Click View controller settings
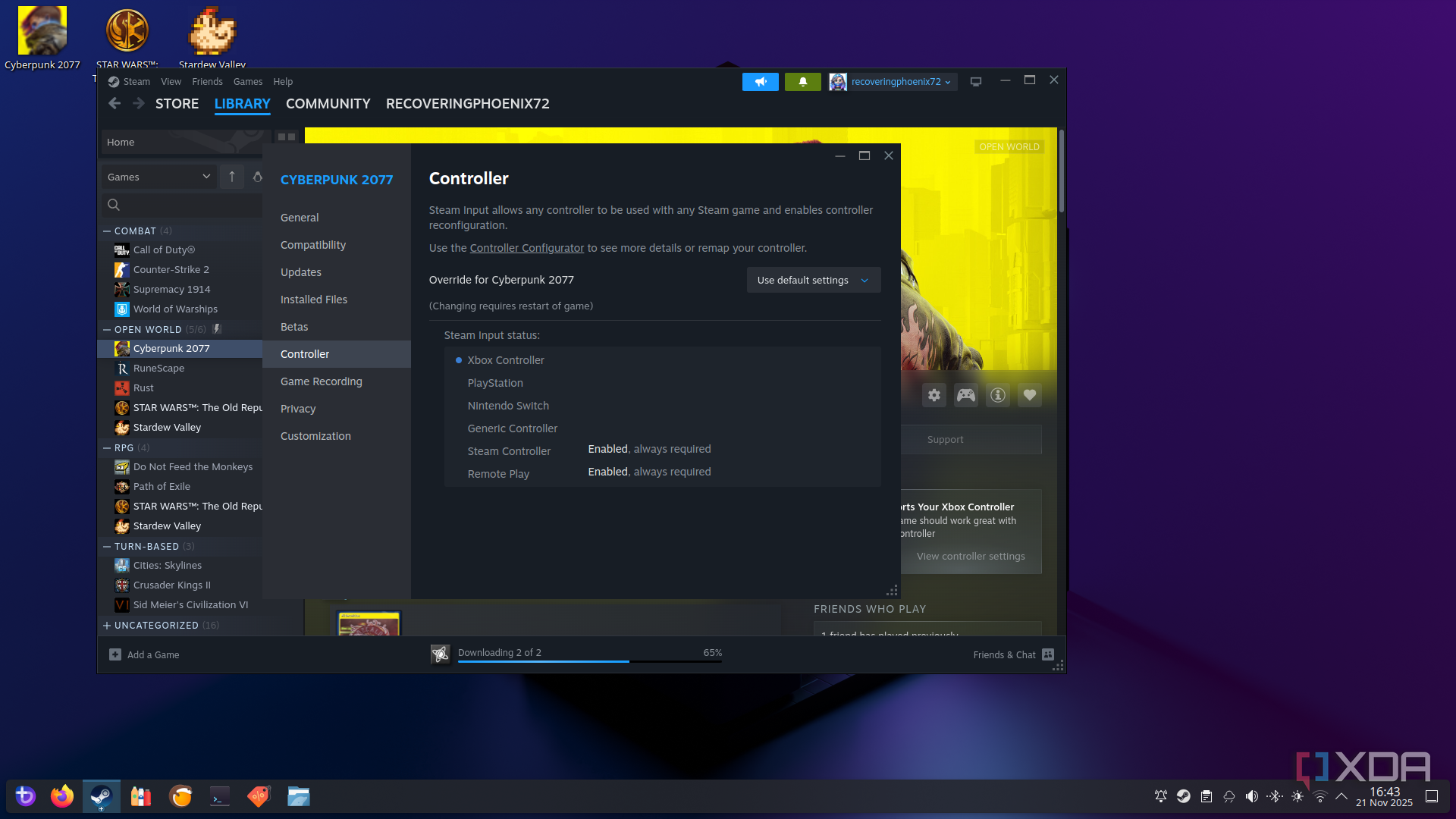 (971, 557)
